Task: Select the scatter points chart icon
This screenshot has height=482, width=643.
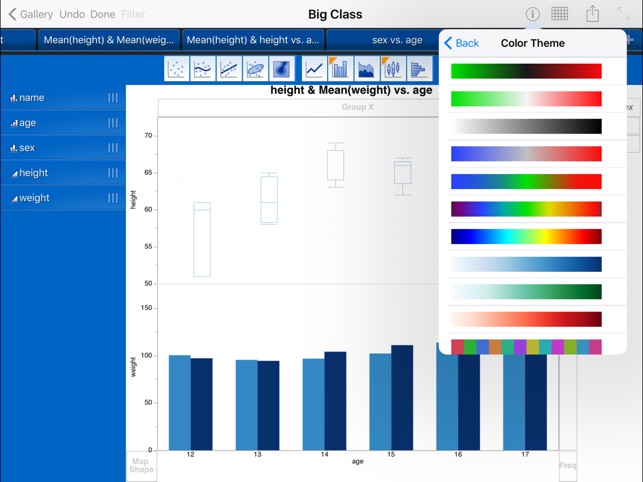Action: click(177, 69)
